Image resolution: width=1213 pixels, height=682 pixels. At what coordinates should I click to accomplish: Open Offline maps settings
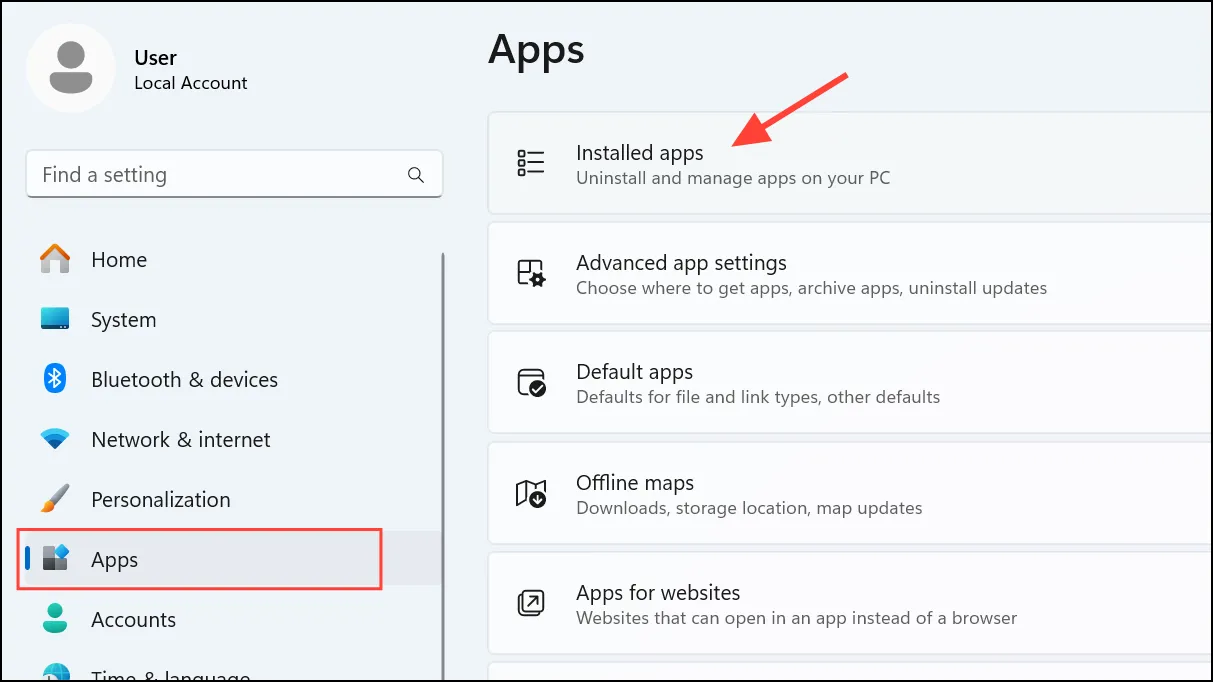coord(850,493)
